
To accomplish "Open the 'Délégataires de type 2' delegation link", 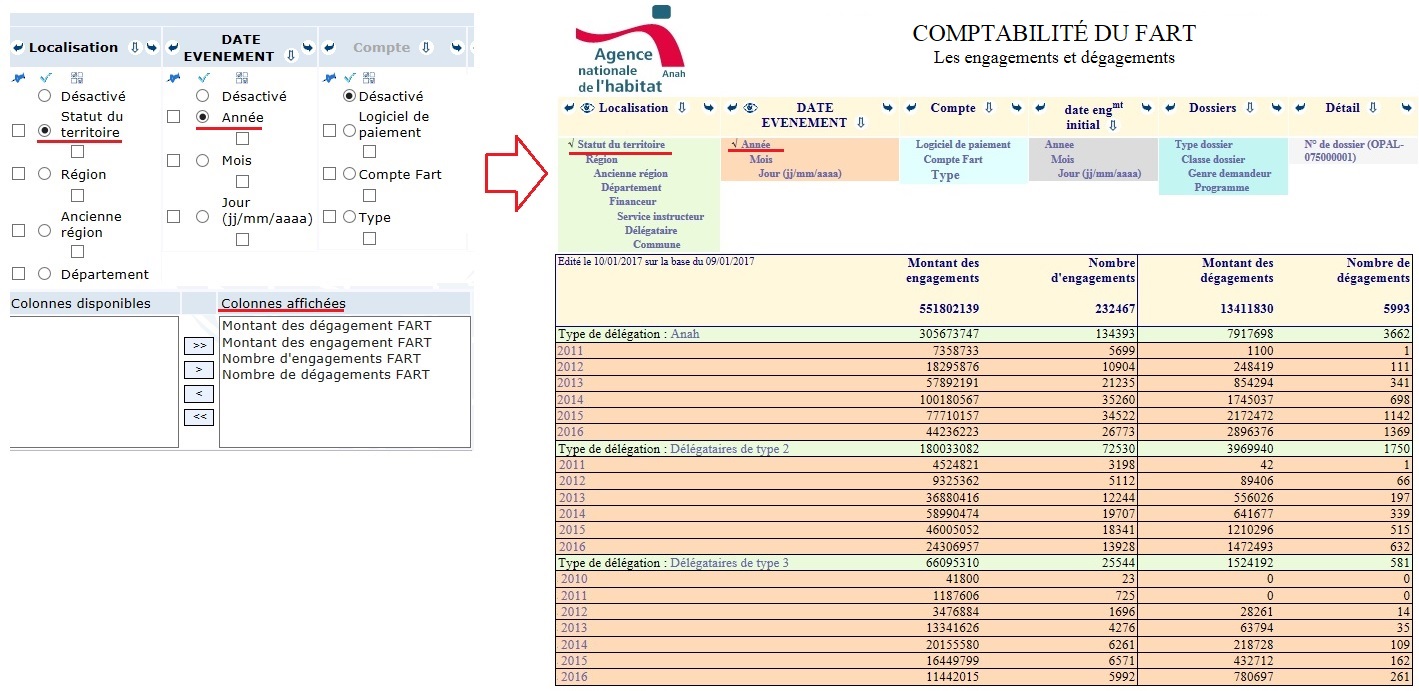I will tap(729, 449).
